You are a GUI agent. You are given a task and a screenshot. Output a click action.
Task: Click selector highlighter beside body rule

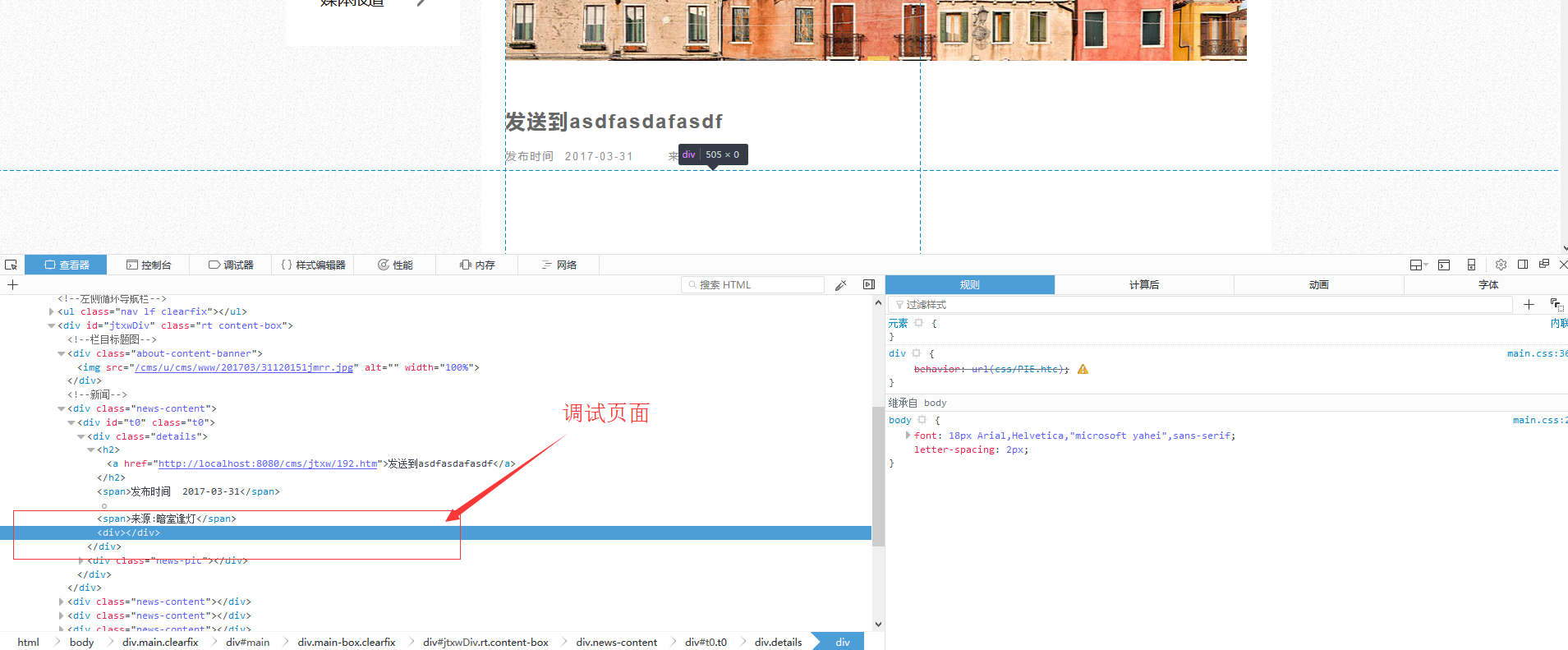tap(922, 420)
